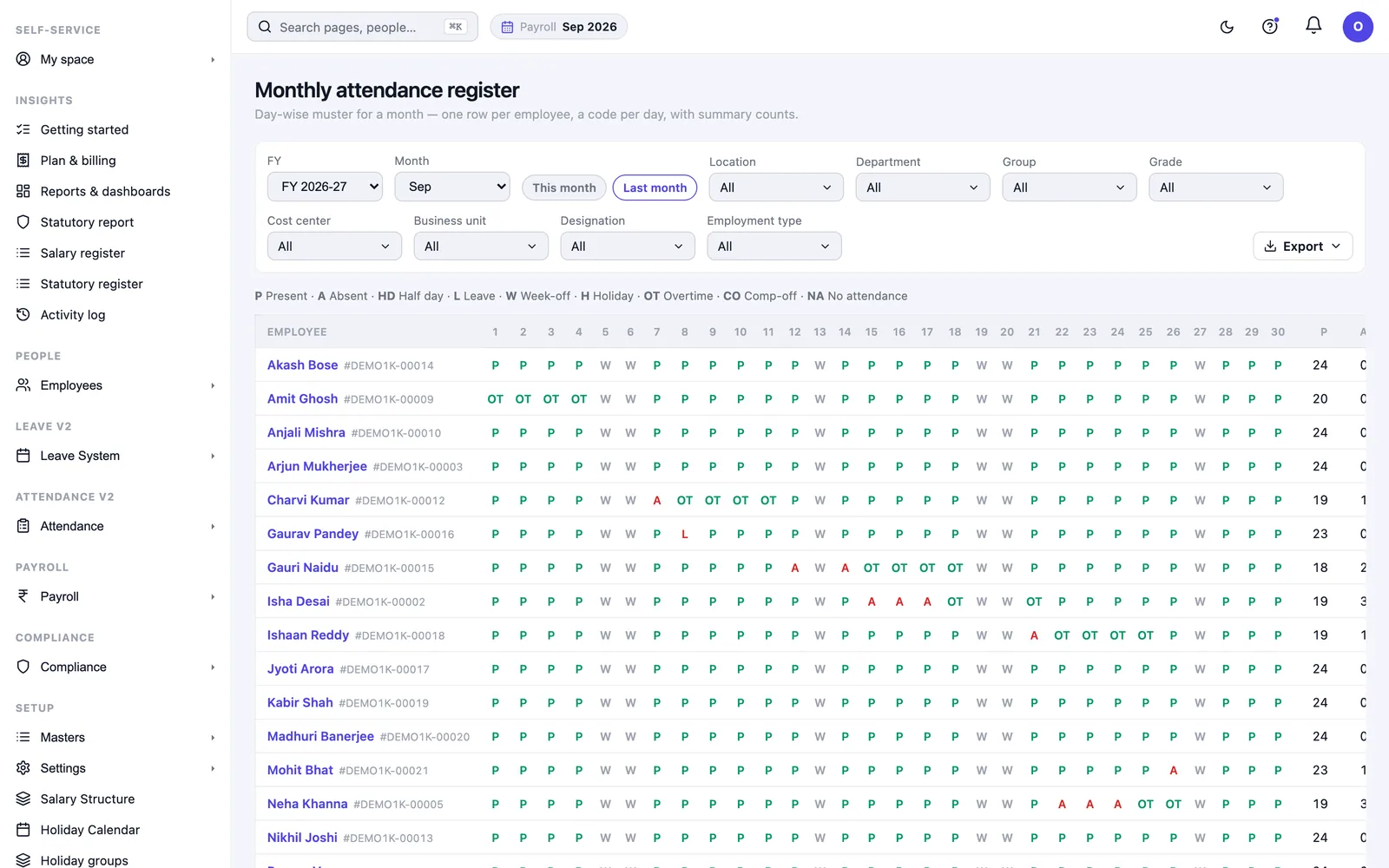Focus the Search pages, people field
This screenshot has height=868, width=1389.
tap(362, 27)
